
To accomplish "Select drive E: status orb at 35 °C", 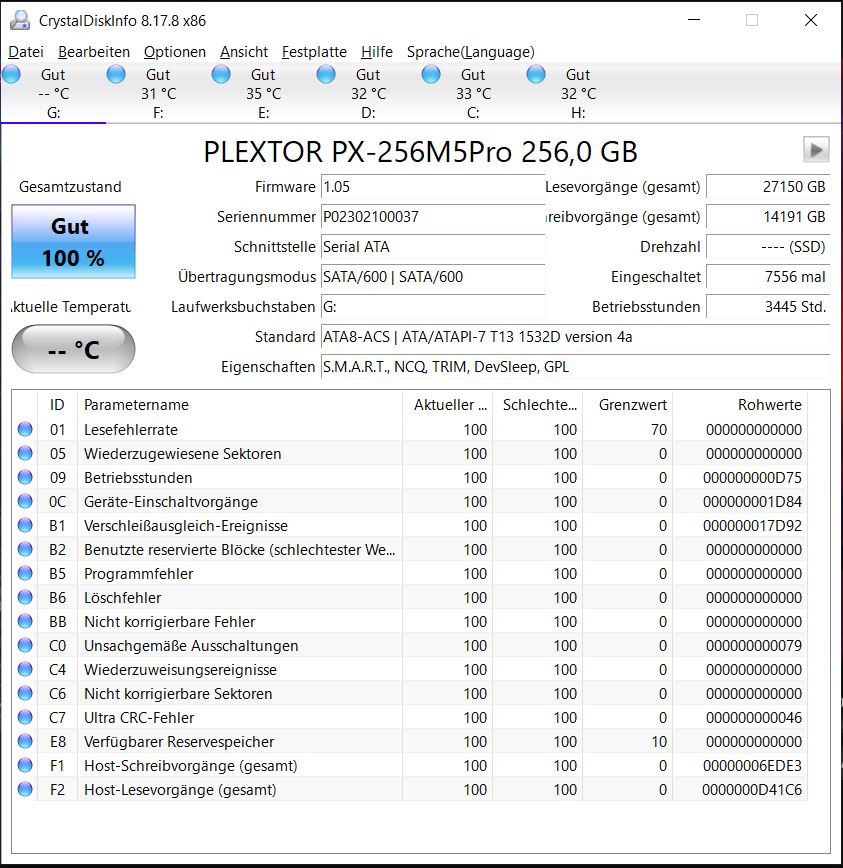I will [x=221, y=74].
